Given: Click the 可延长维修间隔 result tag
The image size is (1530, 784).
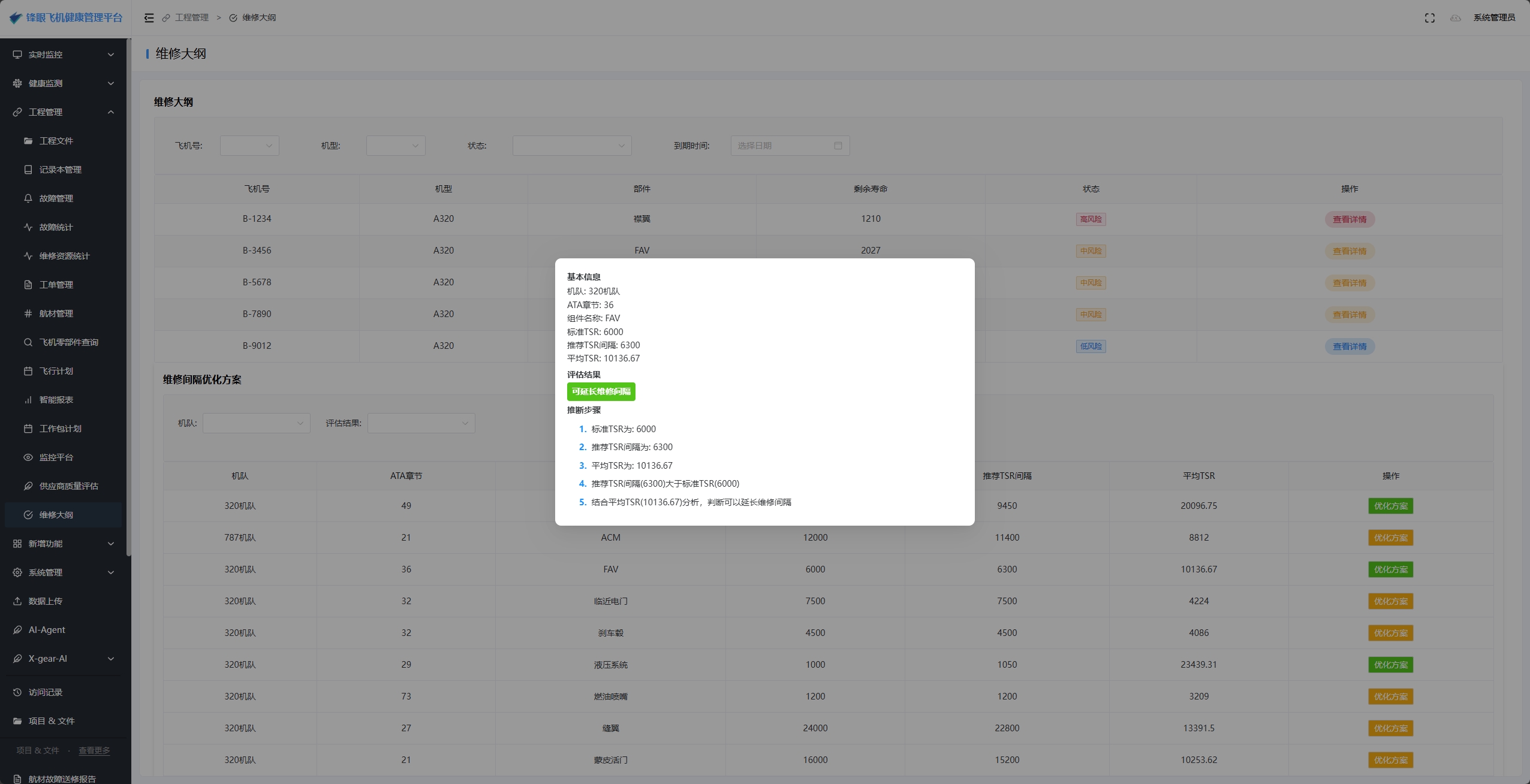Looking at the screenshot, I should 601,391.
